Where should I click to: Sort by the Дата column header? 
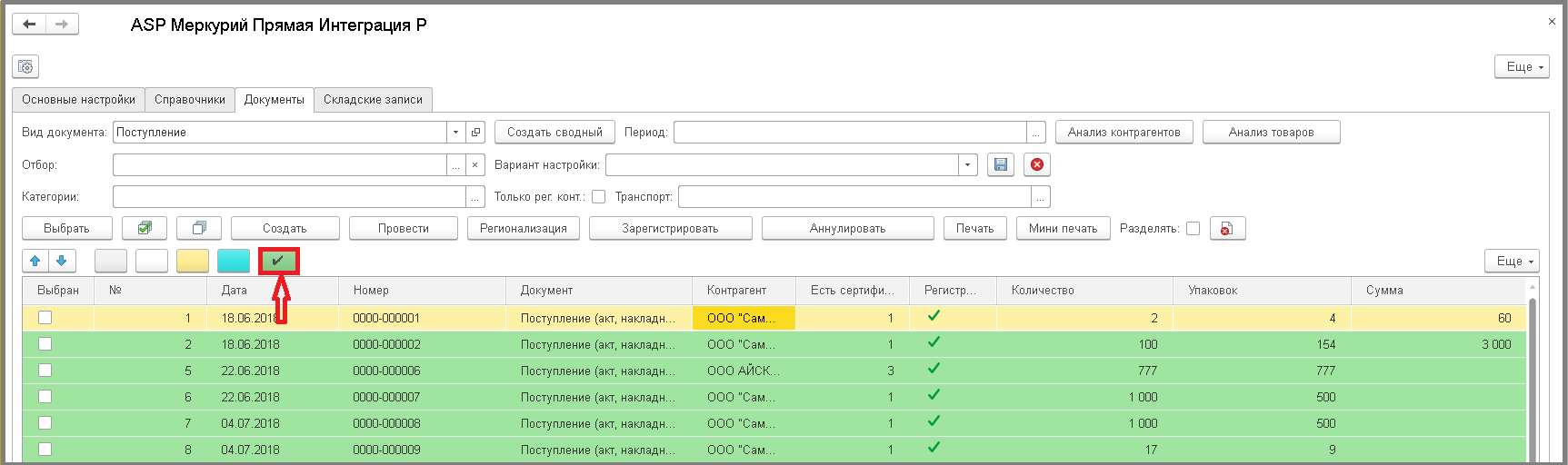(x=273, y=291)
